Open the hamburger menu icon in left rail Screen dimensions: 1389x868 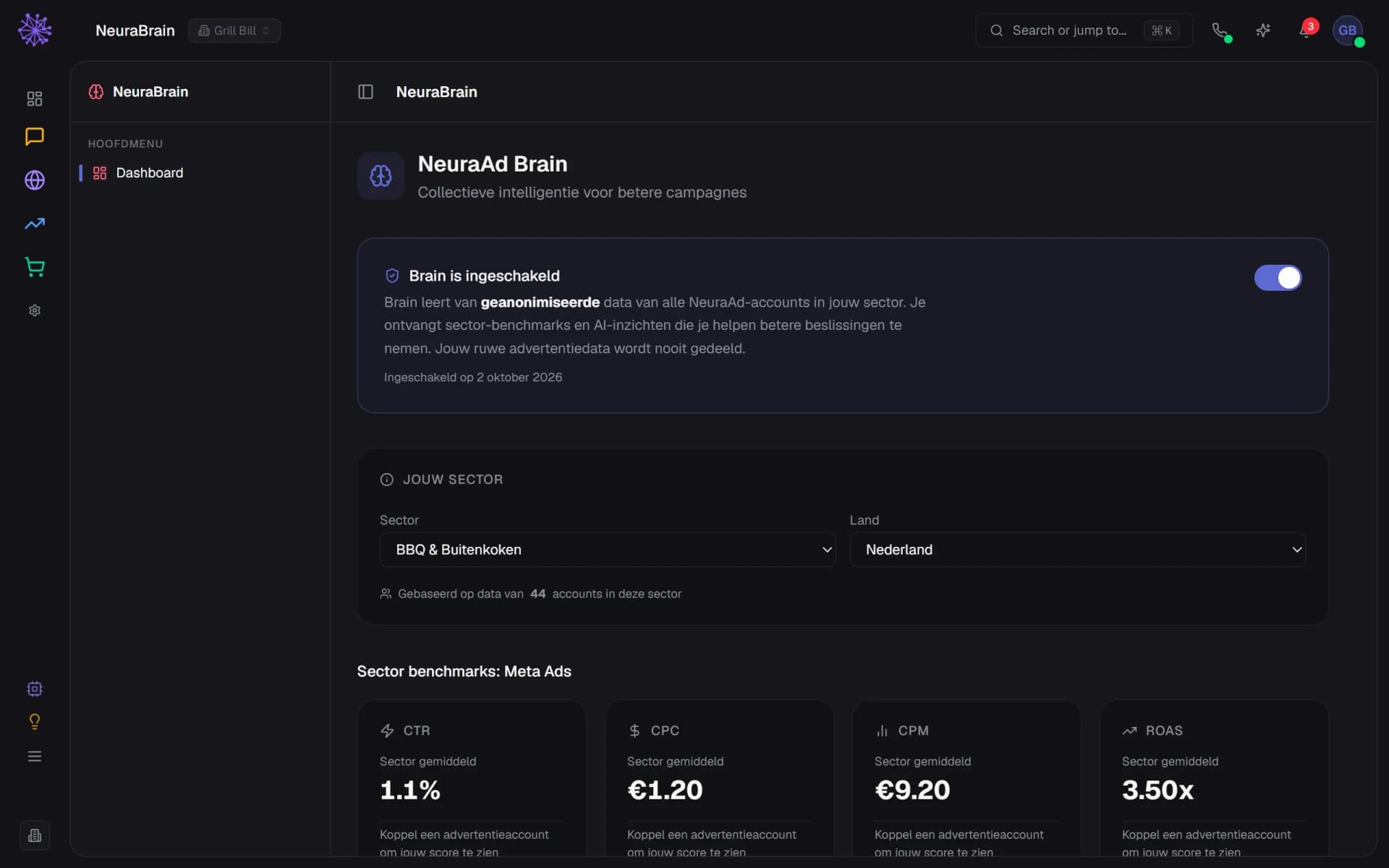tap(35, 757)
